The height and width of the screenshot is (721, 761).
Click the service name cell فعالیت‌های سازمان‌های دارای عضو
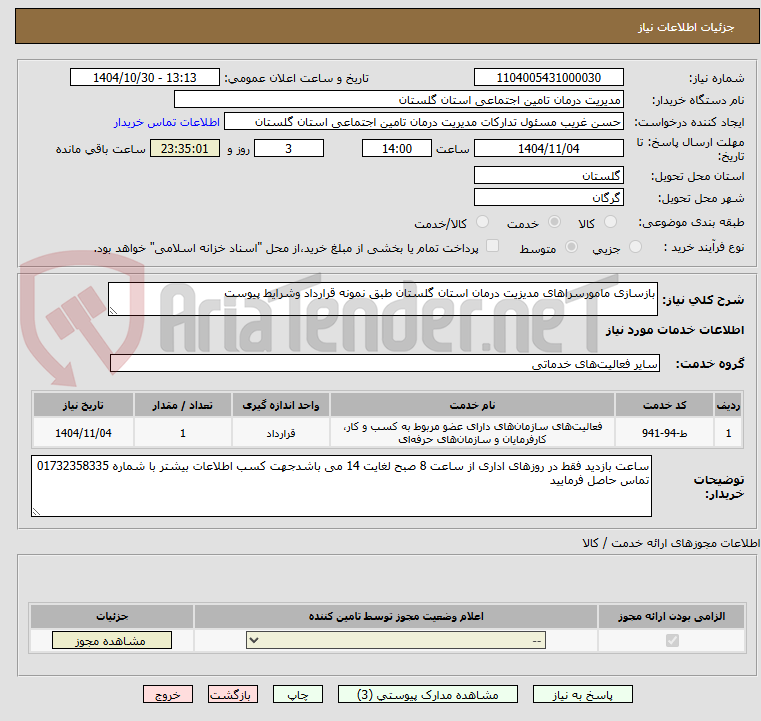472,433
